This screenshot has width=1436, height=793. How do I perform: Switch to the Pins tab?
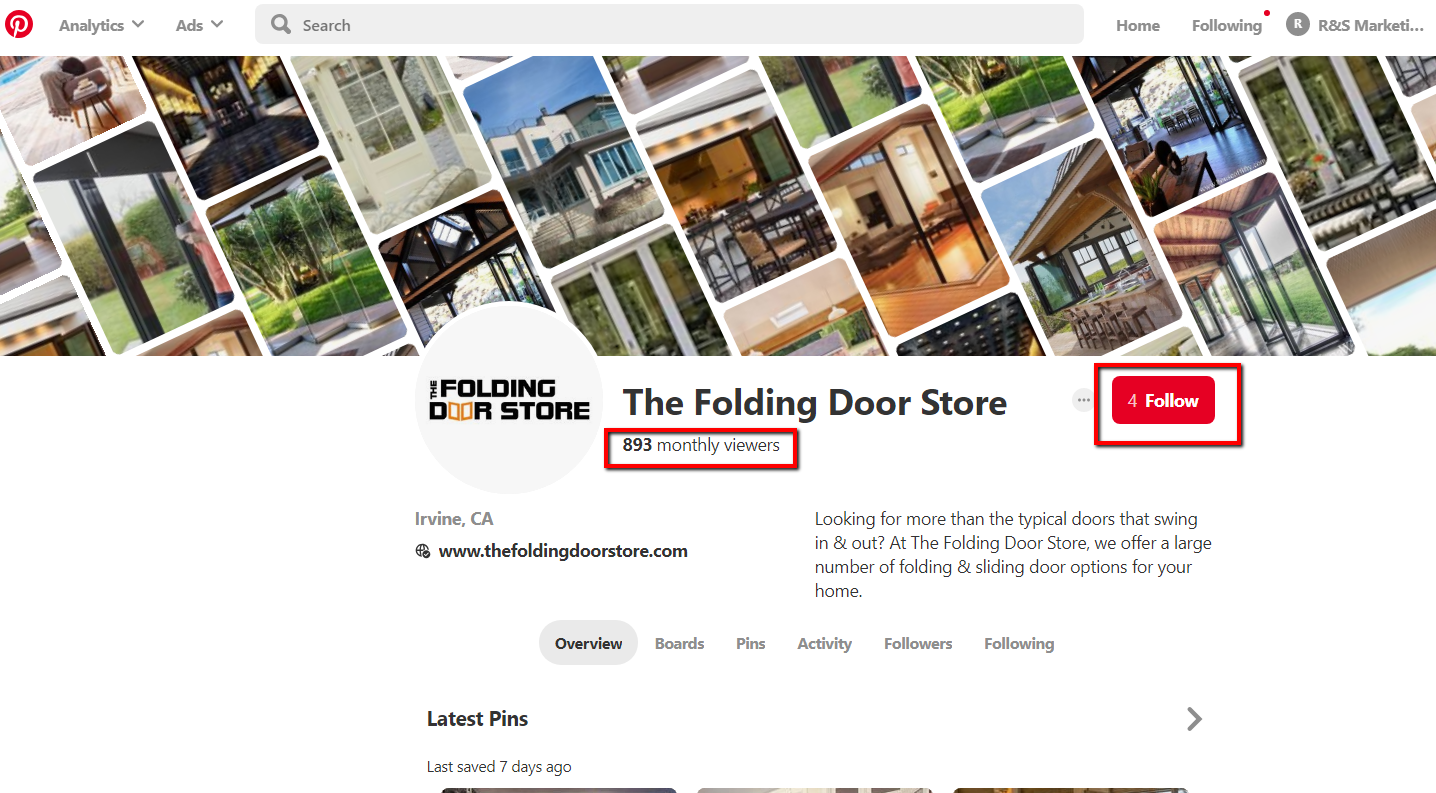click(x=751, y=643)
